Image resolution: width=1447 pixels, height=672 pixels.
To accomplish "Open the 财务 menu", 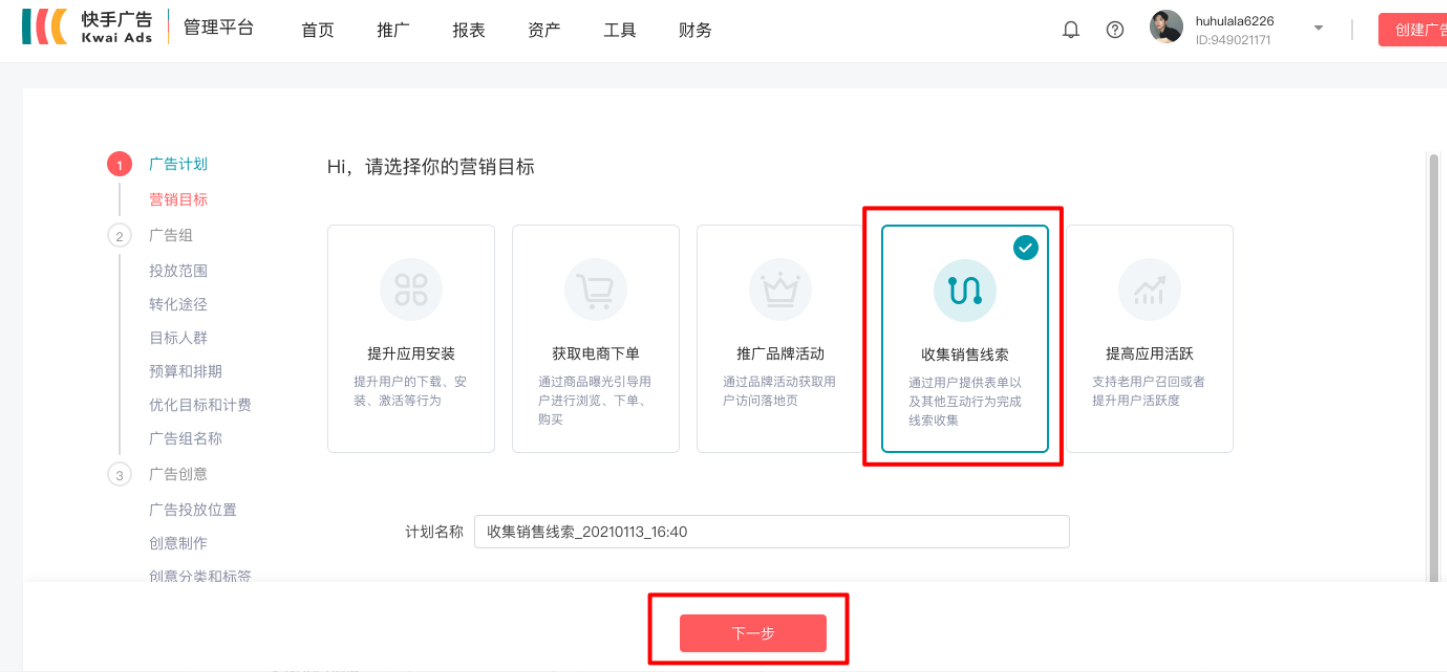I will click(x=694, y=29).
